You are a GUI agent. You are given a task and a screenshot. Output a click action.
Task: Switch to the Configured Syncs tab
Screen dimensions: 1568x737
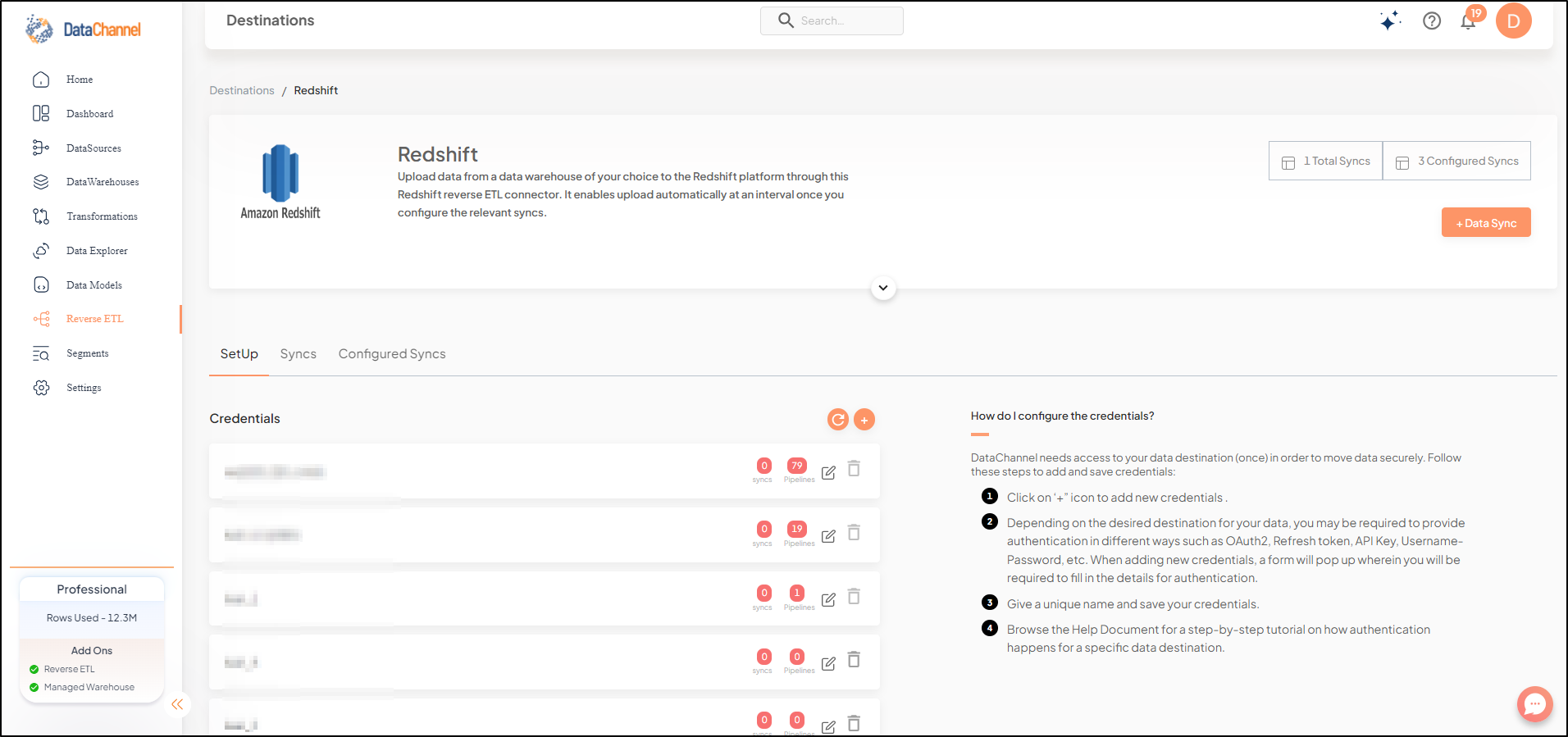click(x=392, y=354)
